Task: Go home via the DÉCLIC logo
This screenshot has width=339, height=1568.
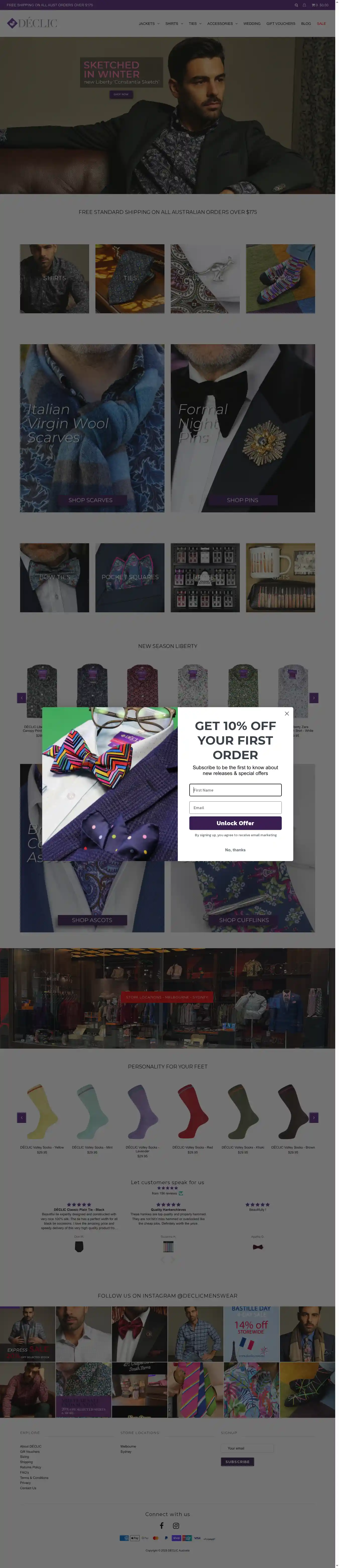Action: pos(32,23)
